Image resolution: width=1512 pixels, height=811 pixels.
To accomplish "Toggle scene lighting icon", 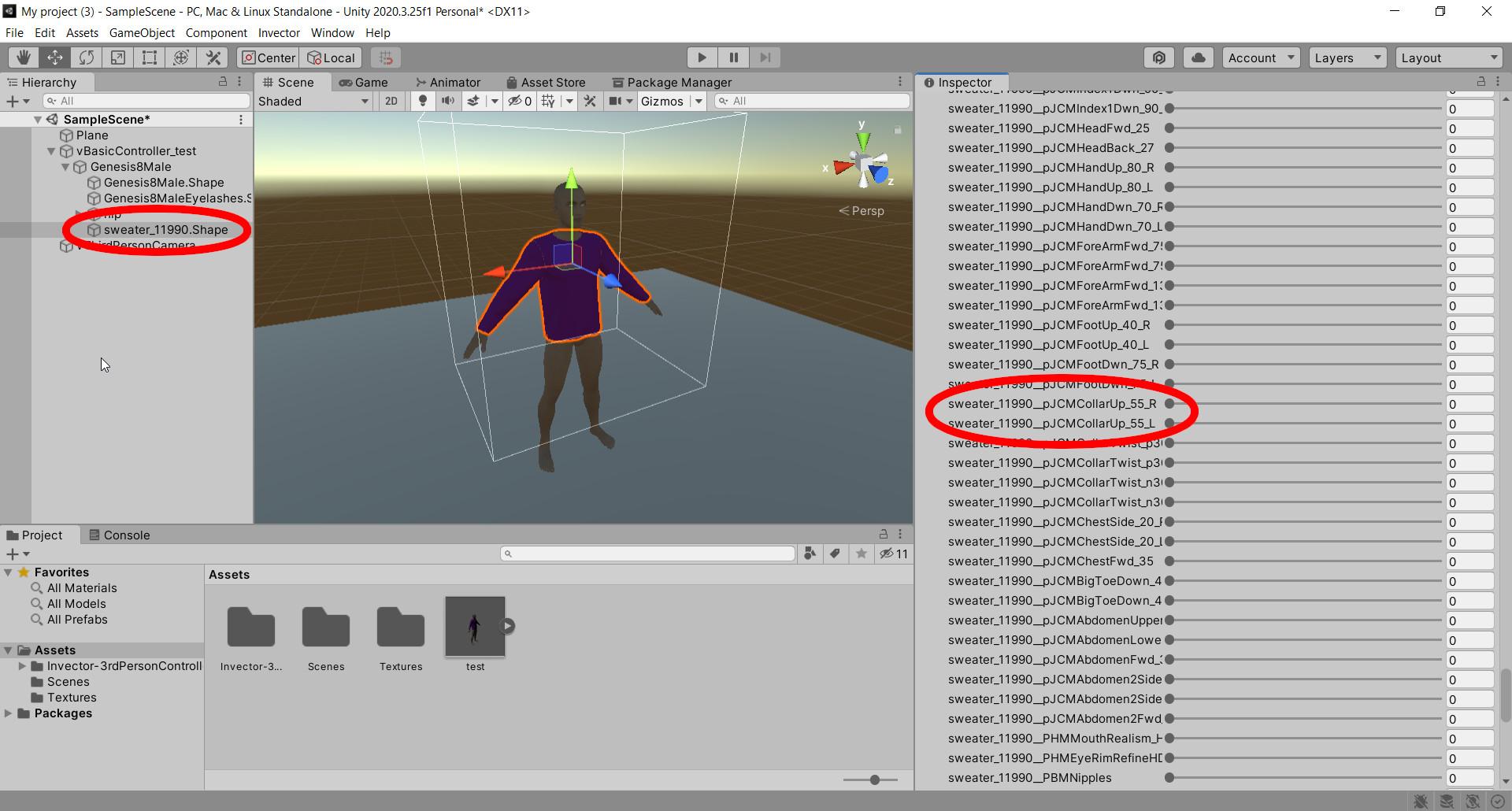I will pos(423,101).
